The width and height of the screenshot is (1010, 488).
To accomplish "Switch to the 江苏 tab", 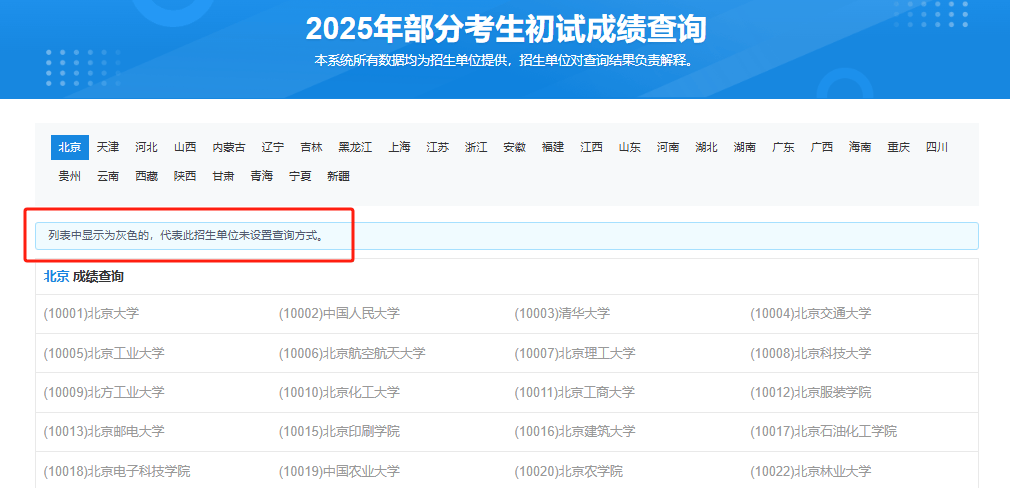I will click(x=437, y=147).
